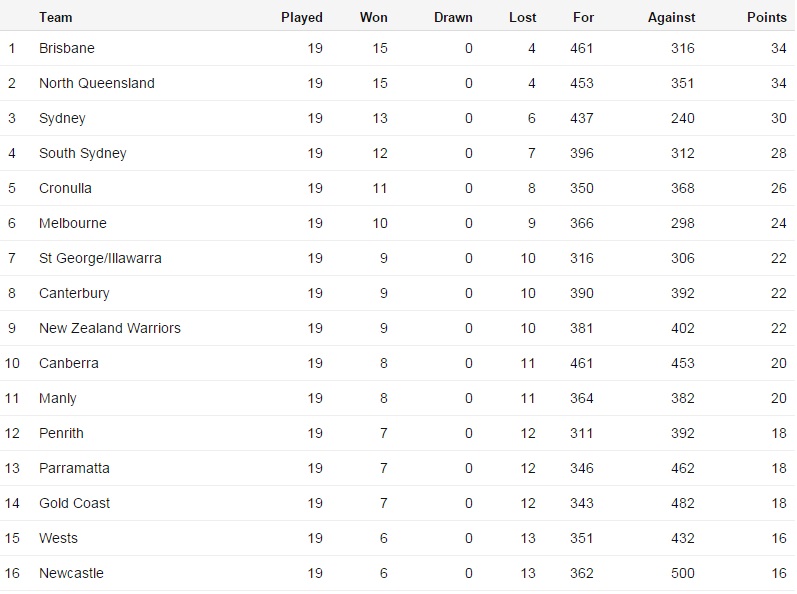Click on Melbourne in the table

[x=73, y=223]
